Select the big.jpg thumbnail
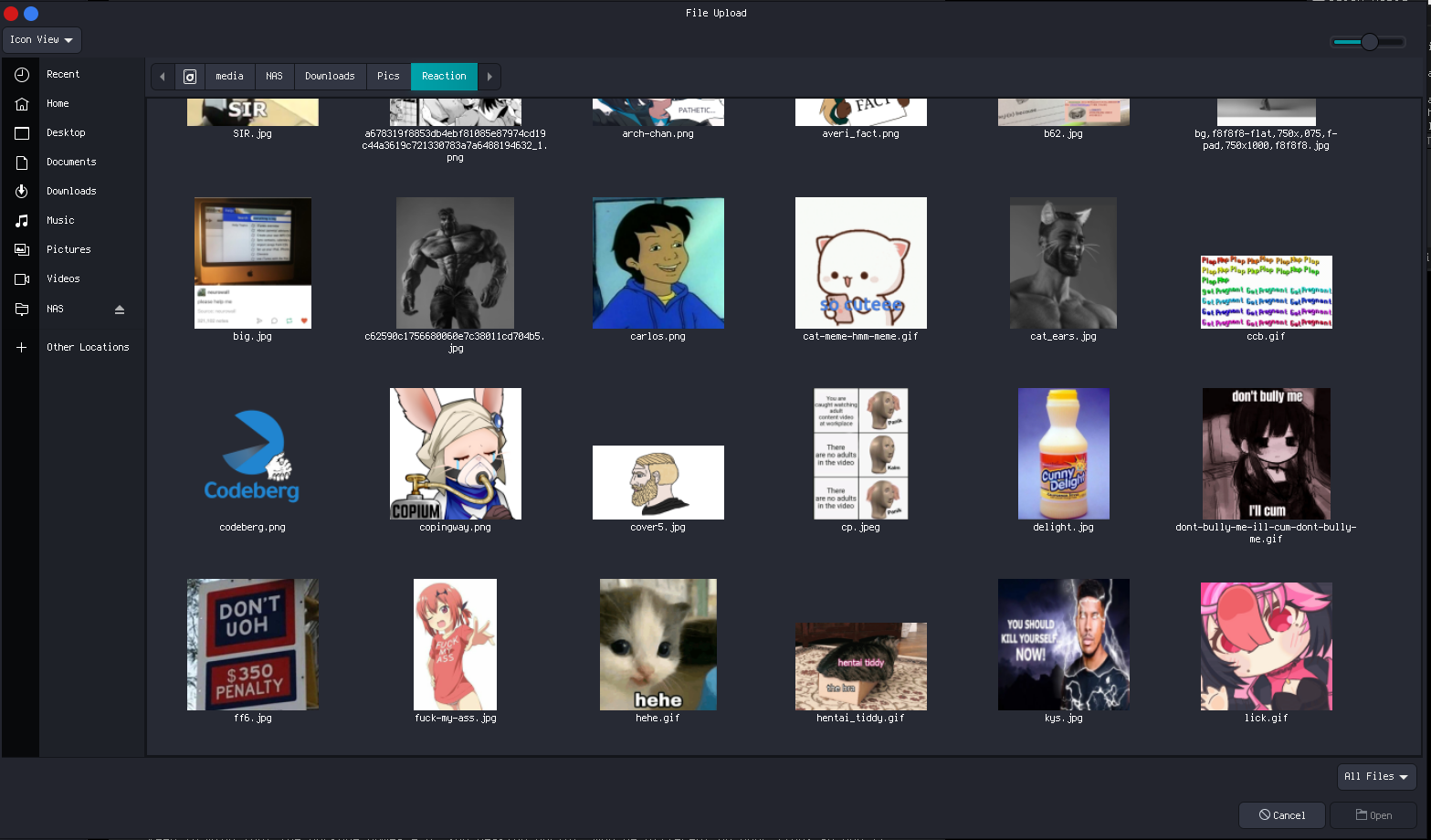 click(253, 263)
